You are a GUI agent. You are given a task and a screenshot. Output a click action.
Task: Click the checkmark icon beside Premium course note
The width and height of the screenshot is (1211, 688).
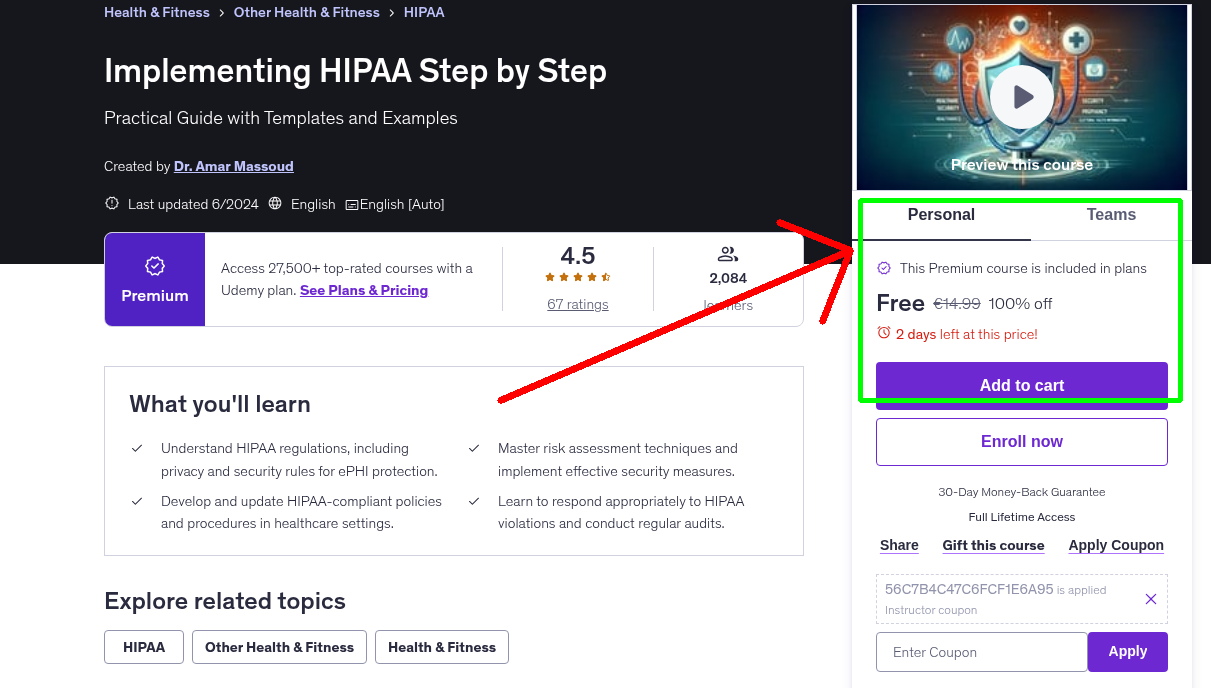tap(884, 268)
